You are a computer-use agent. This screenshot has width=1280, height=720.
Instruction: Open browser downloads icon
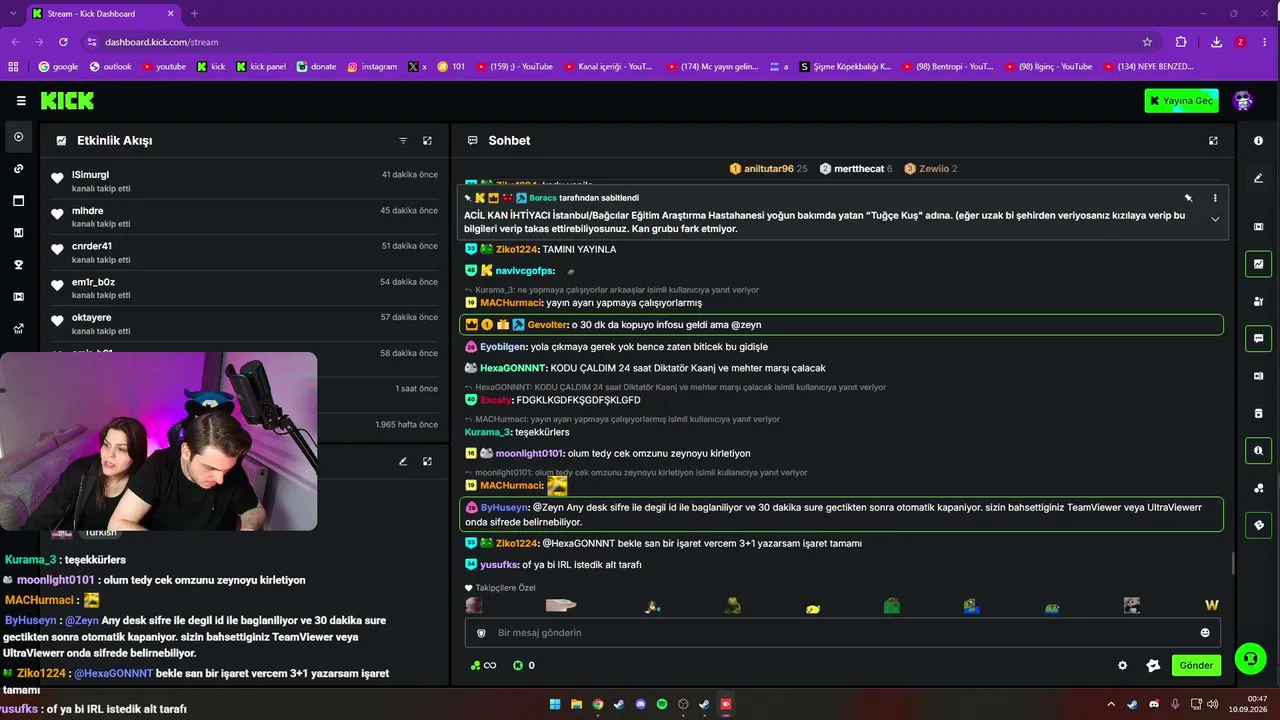[x=1216, y=42]
